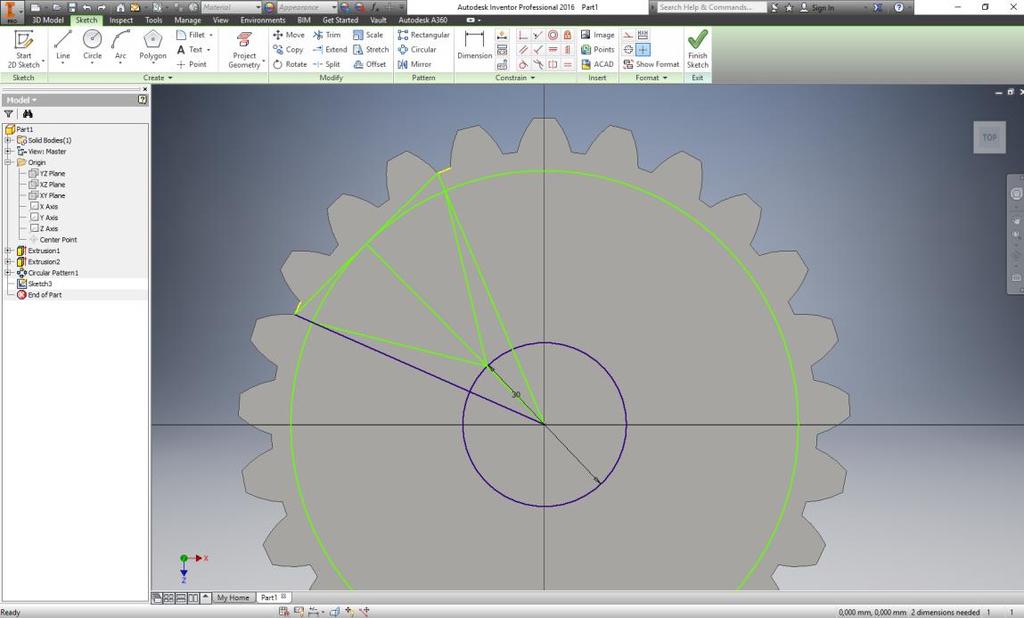Select the Arc sketch tool

pos(120,46)
